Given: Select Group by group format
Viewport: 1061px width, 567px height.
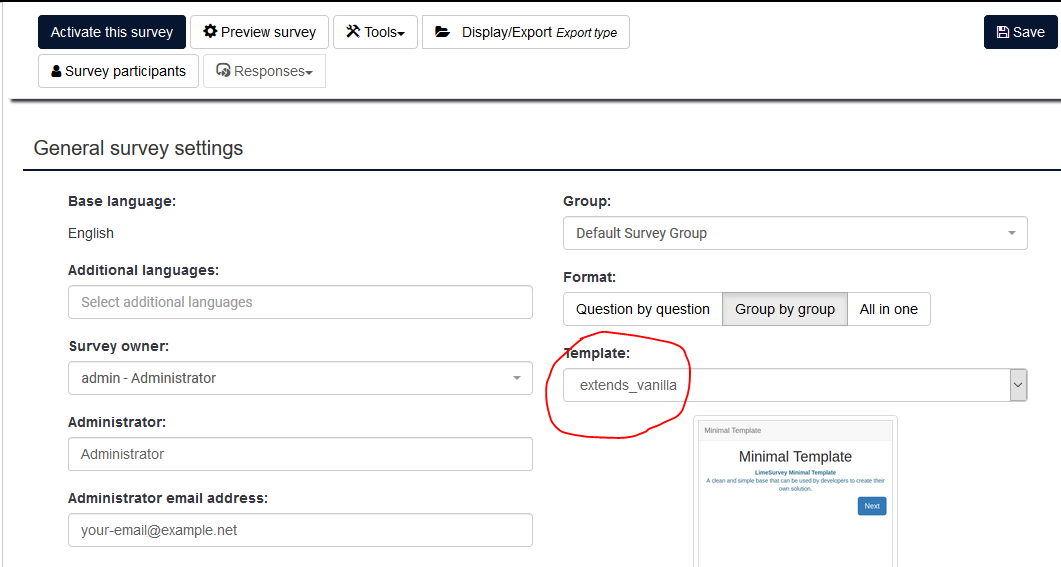Looking at the screenshot, I should click(784, 309).
